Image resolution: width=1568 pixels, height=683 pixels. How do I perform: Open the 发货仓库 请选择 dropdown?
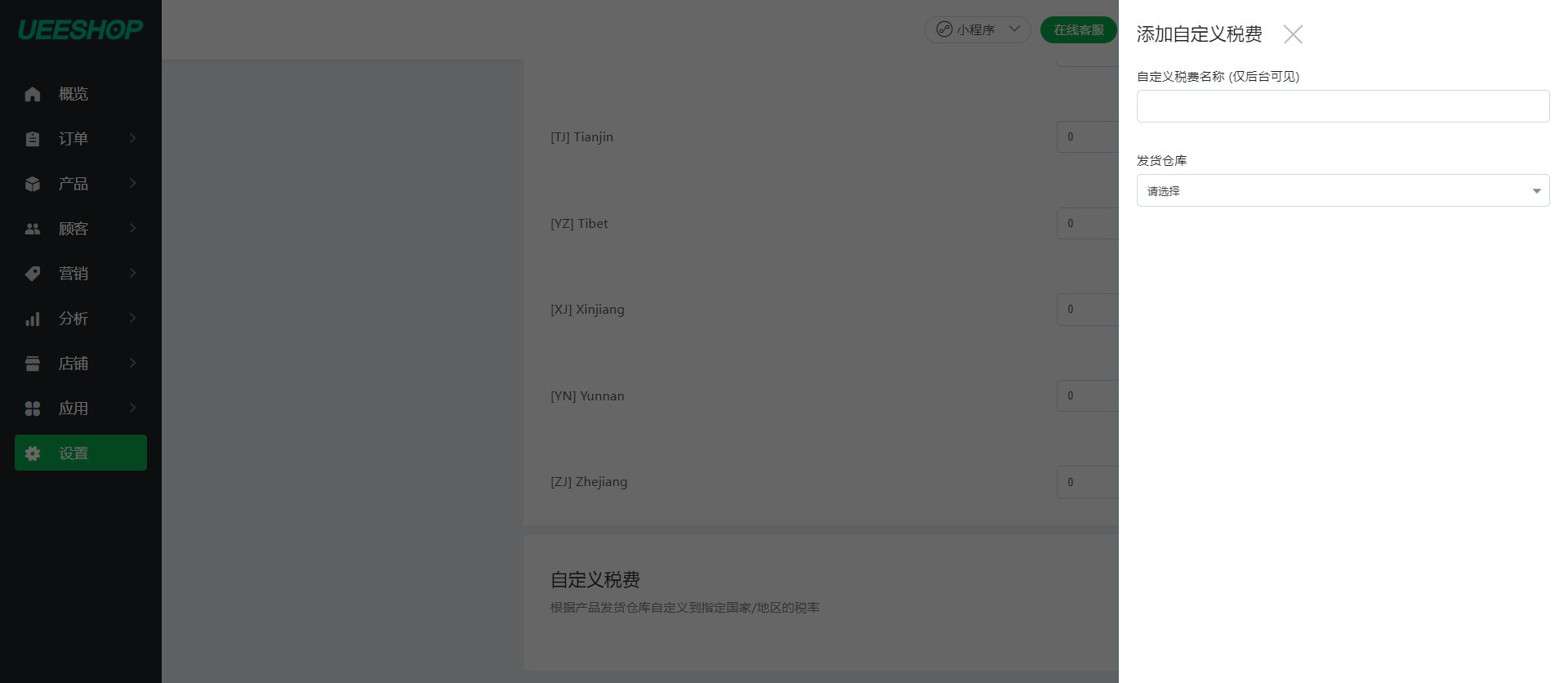click(1343, 190)
